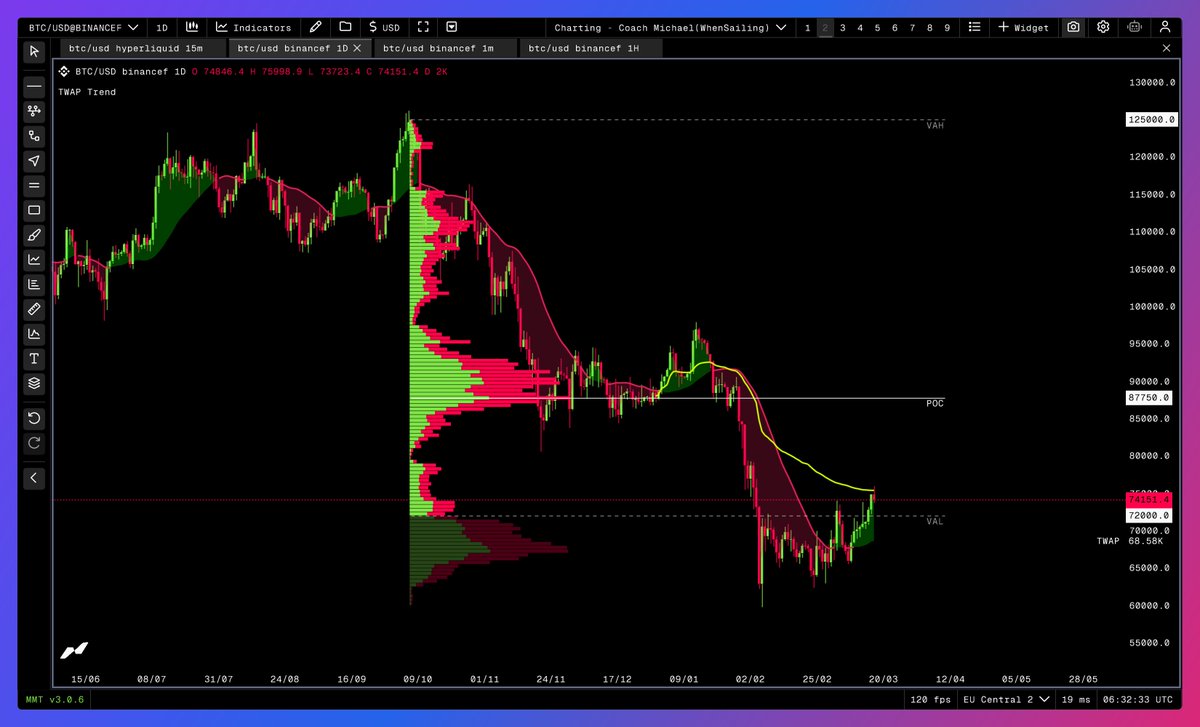Switch to workspace 6
This screenshot has height=727, width=1200.
(x=894, y=27)
